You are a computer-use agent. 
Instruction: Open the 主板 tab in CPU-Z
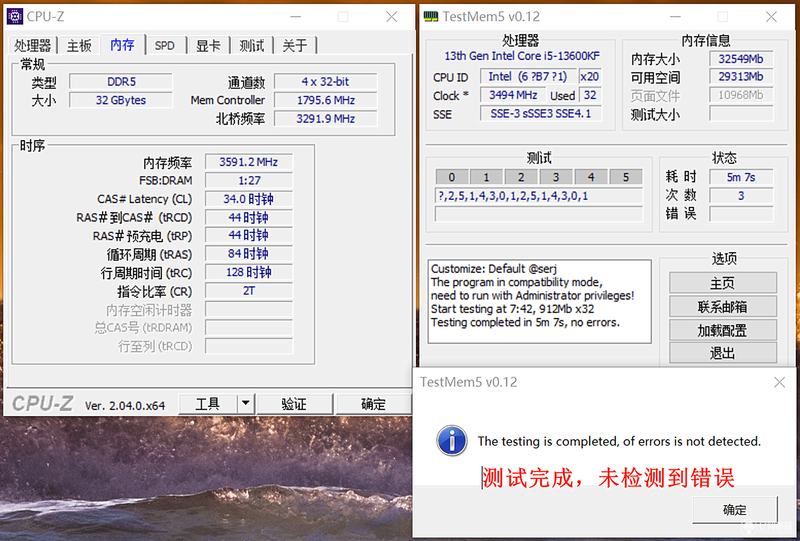click(79, 45)
